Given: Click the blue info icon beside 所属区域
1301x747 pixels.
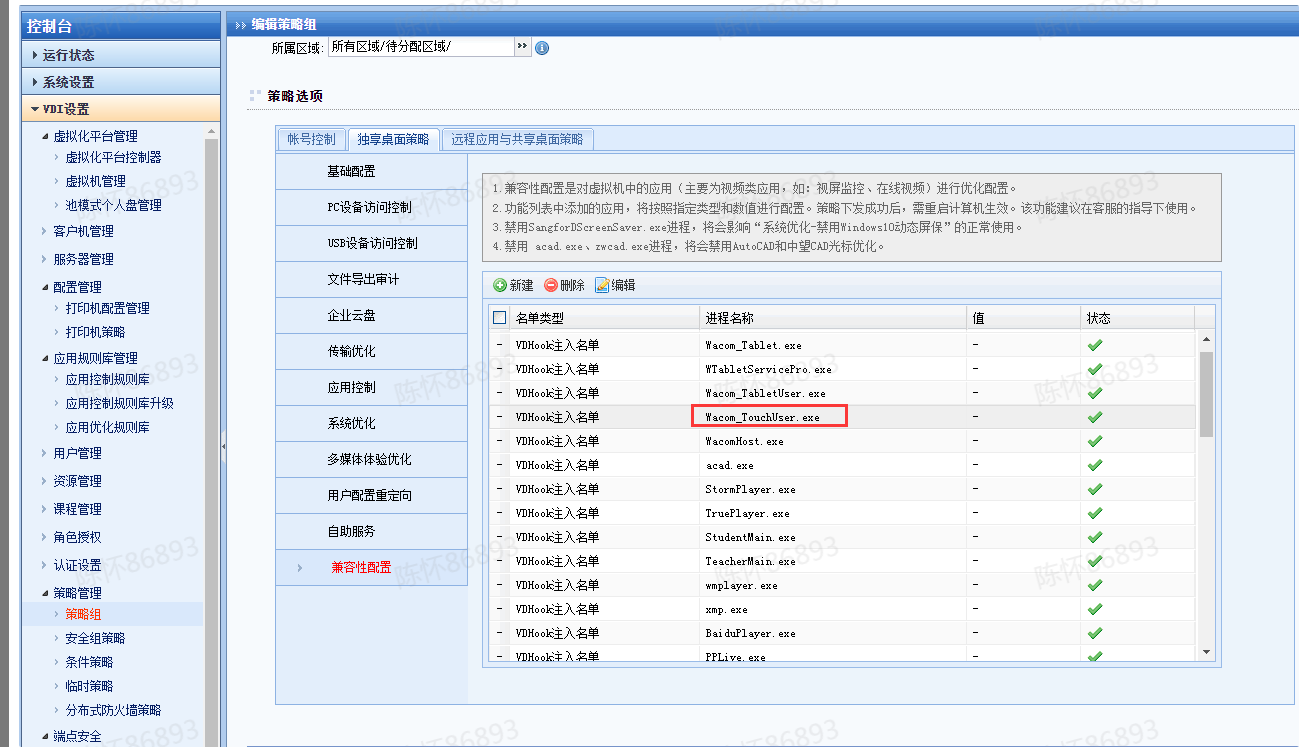Looking at the screenshot, I should coord(542,47).
